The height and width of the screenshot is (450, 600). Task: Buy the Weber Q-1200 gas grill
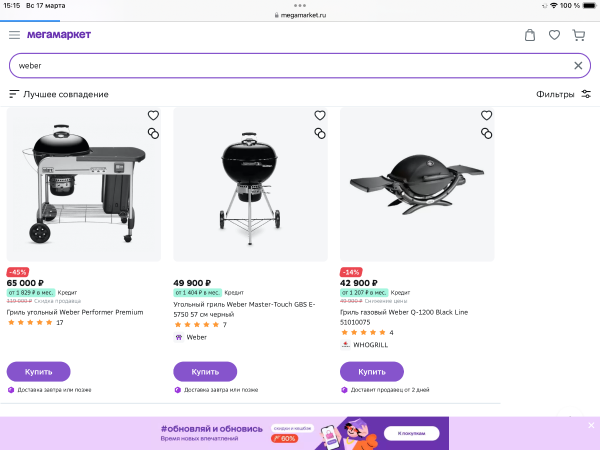pos(372,371)
